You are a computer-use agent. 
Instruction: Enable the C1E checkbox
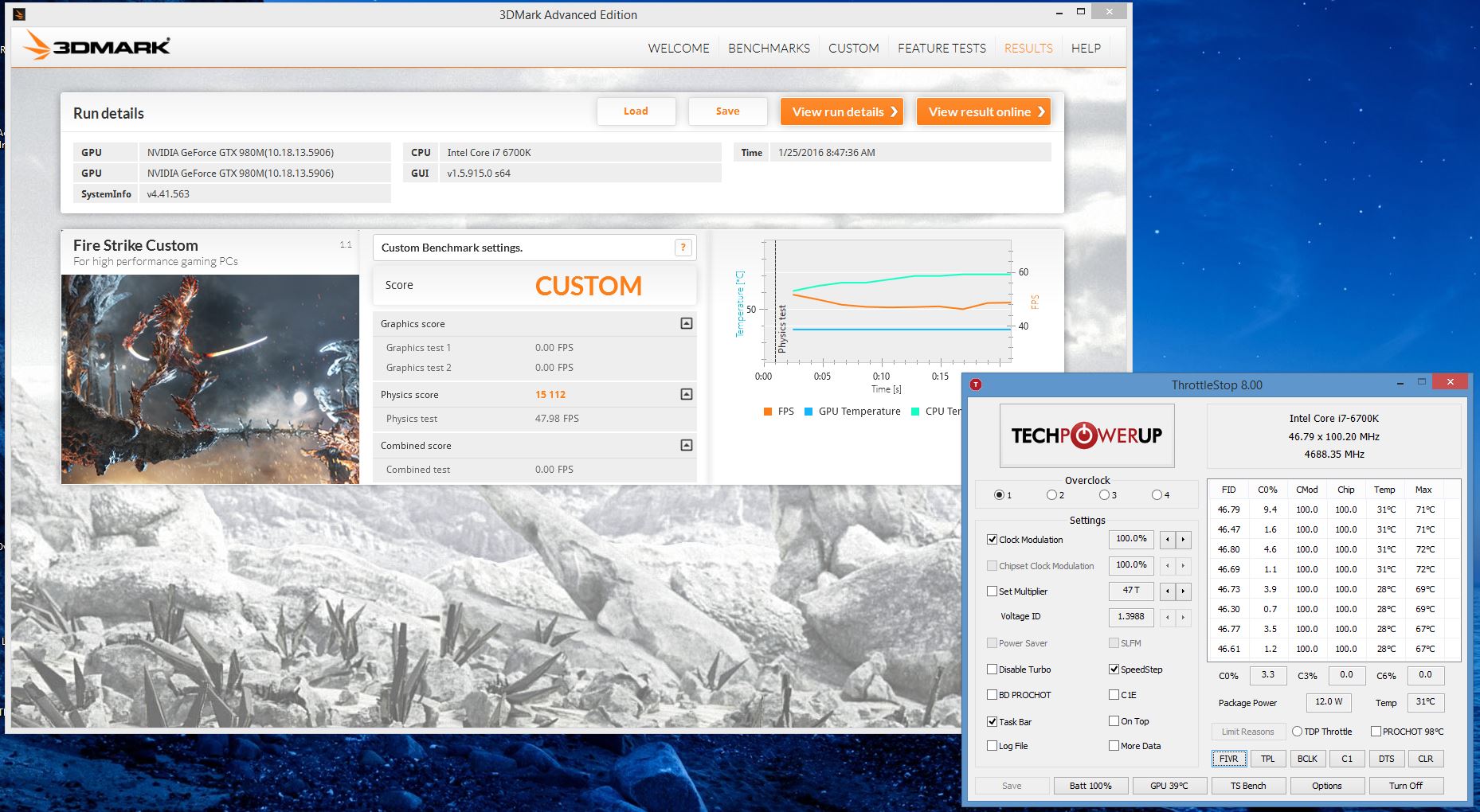click(x=1114, y=695)
